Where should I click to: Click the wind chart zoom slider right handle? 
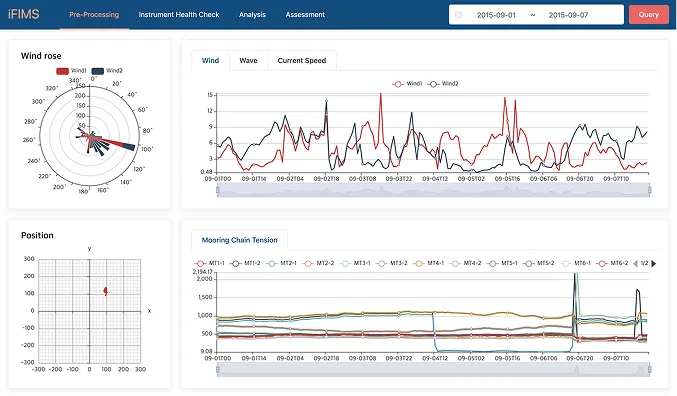(650, 190)
